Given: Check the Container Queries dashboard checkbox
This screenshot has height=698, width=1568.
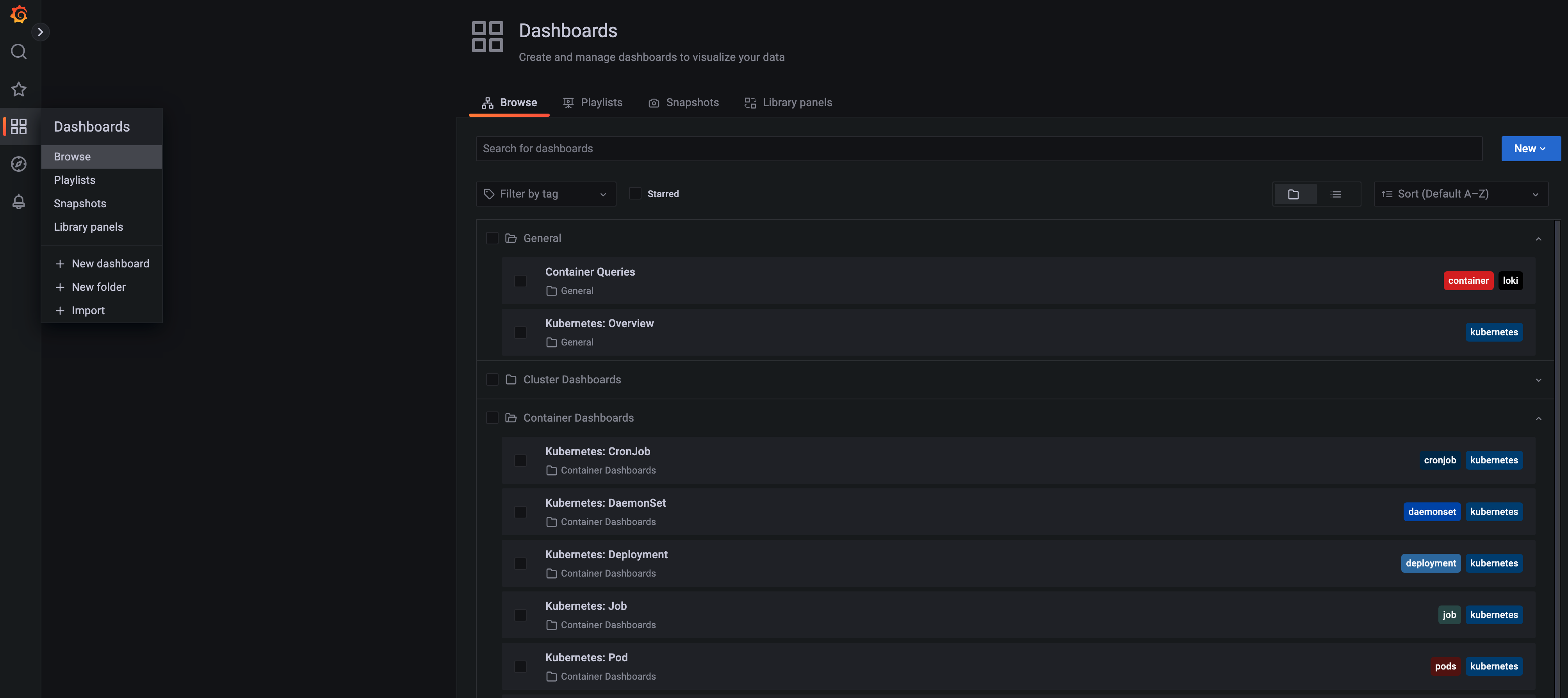Looking at the screenshot, I should 520,281.
